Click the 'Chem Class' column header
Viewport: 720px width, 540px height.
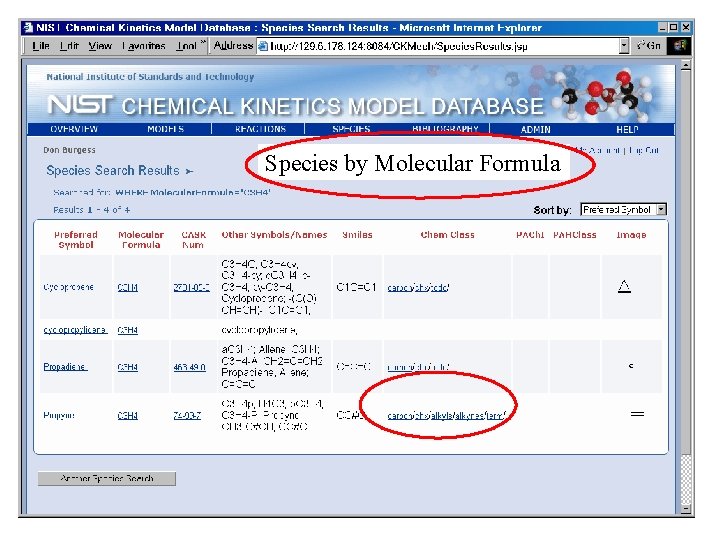447,235
